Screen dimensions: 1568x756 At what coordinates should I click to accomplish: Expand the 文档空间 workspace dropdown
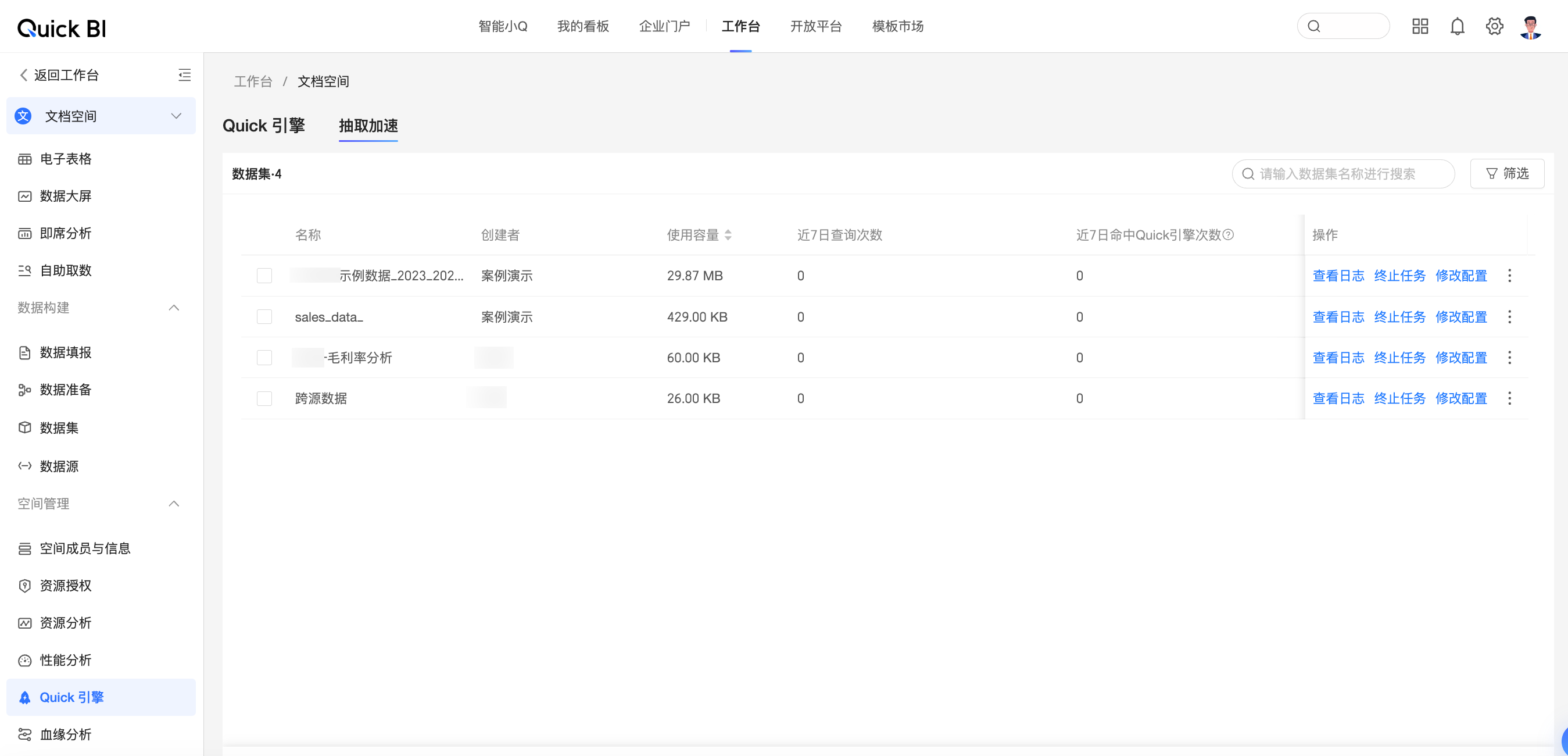point(101,116)
